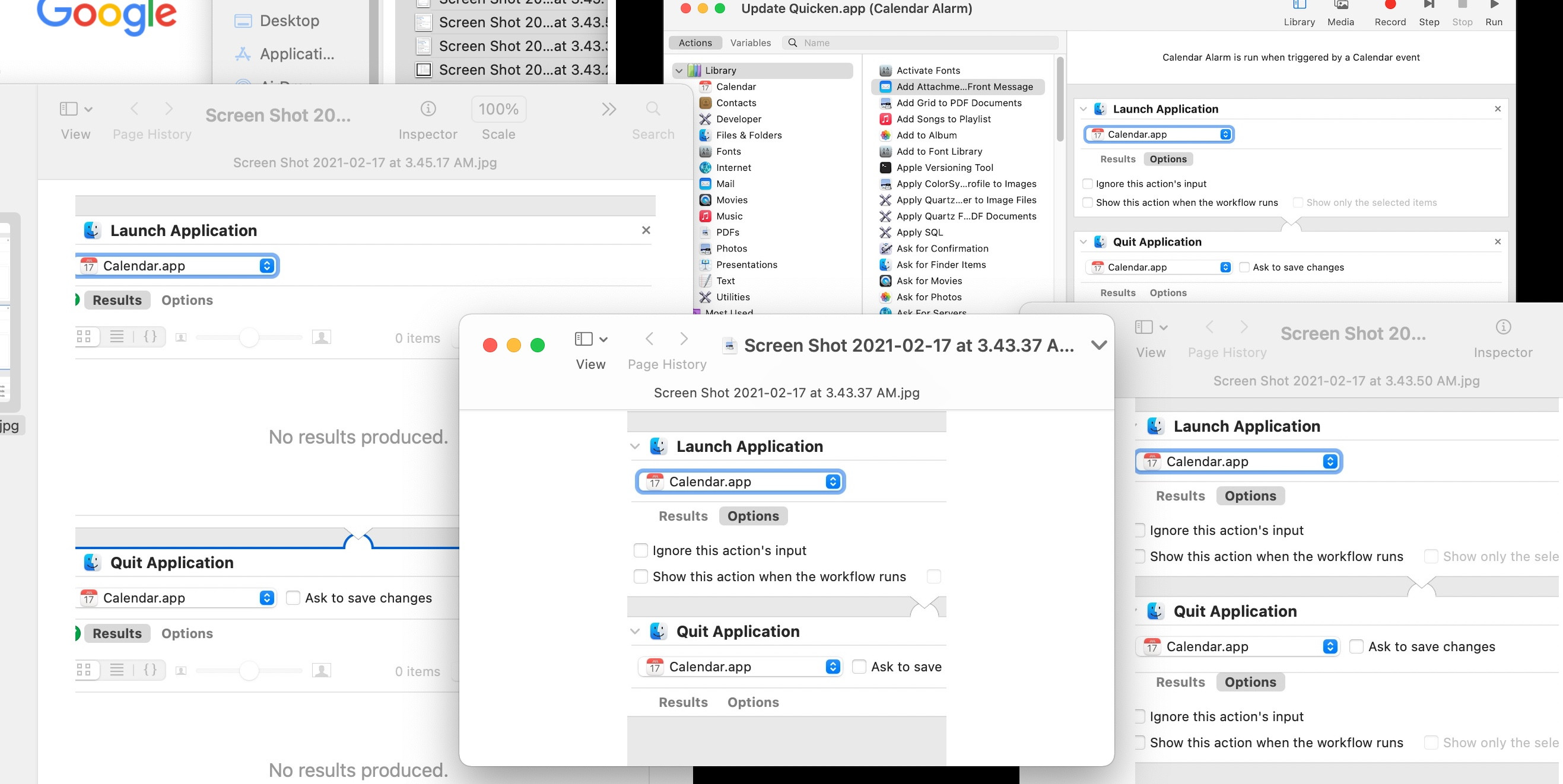Open the 100% Scale dropdown
Screen dimensions: 1563x784
[498, 109]
